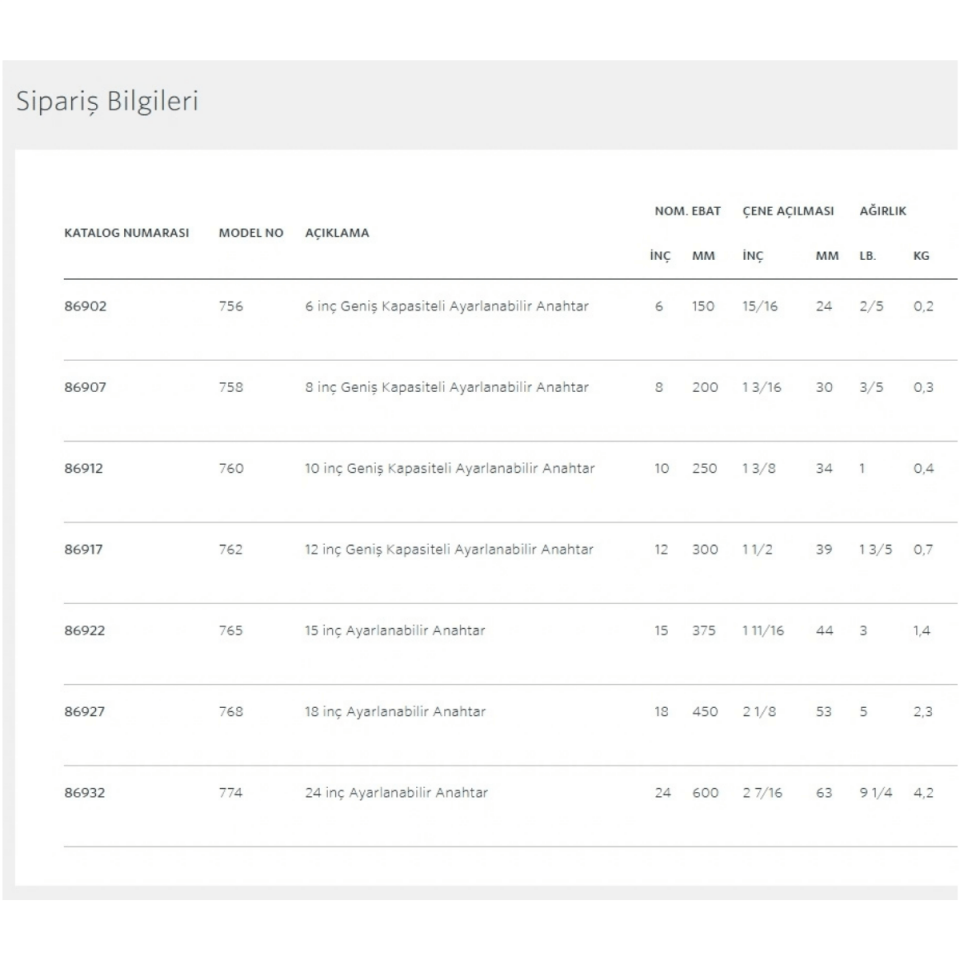Click model number 756
Screen dimensions: 960x960
tap(231, 306)
